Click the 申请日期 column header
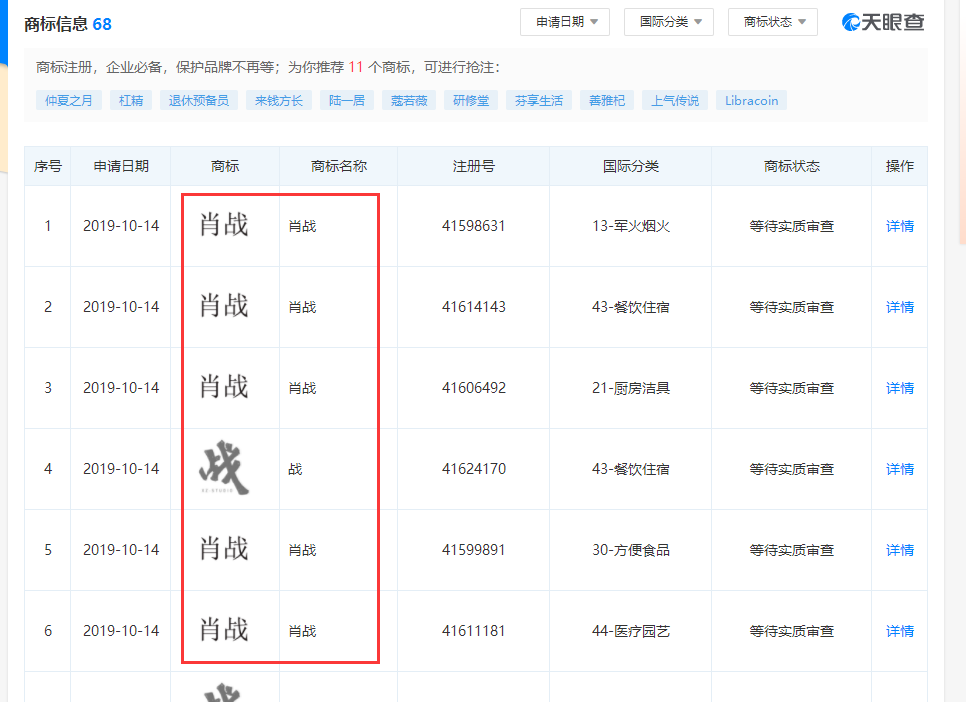This screenshot has height=702, width=966. click(x=121, y=166)
